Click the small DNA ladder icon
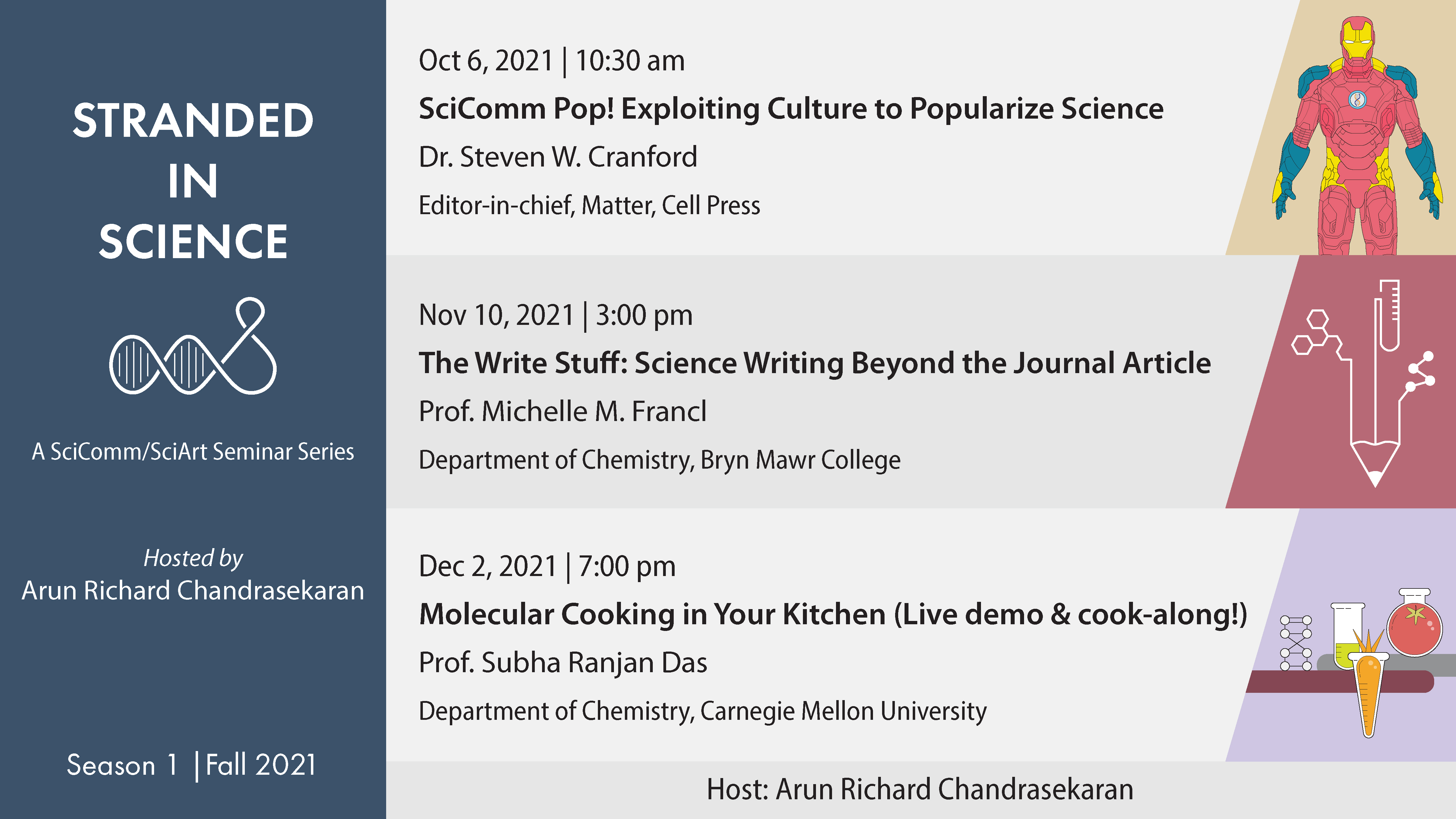1456x819 pixels. click(1296, 643)
